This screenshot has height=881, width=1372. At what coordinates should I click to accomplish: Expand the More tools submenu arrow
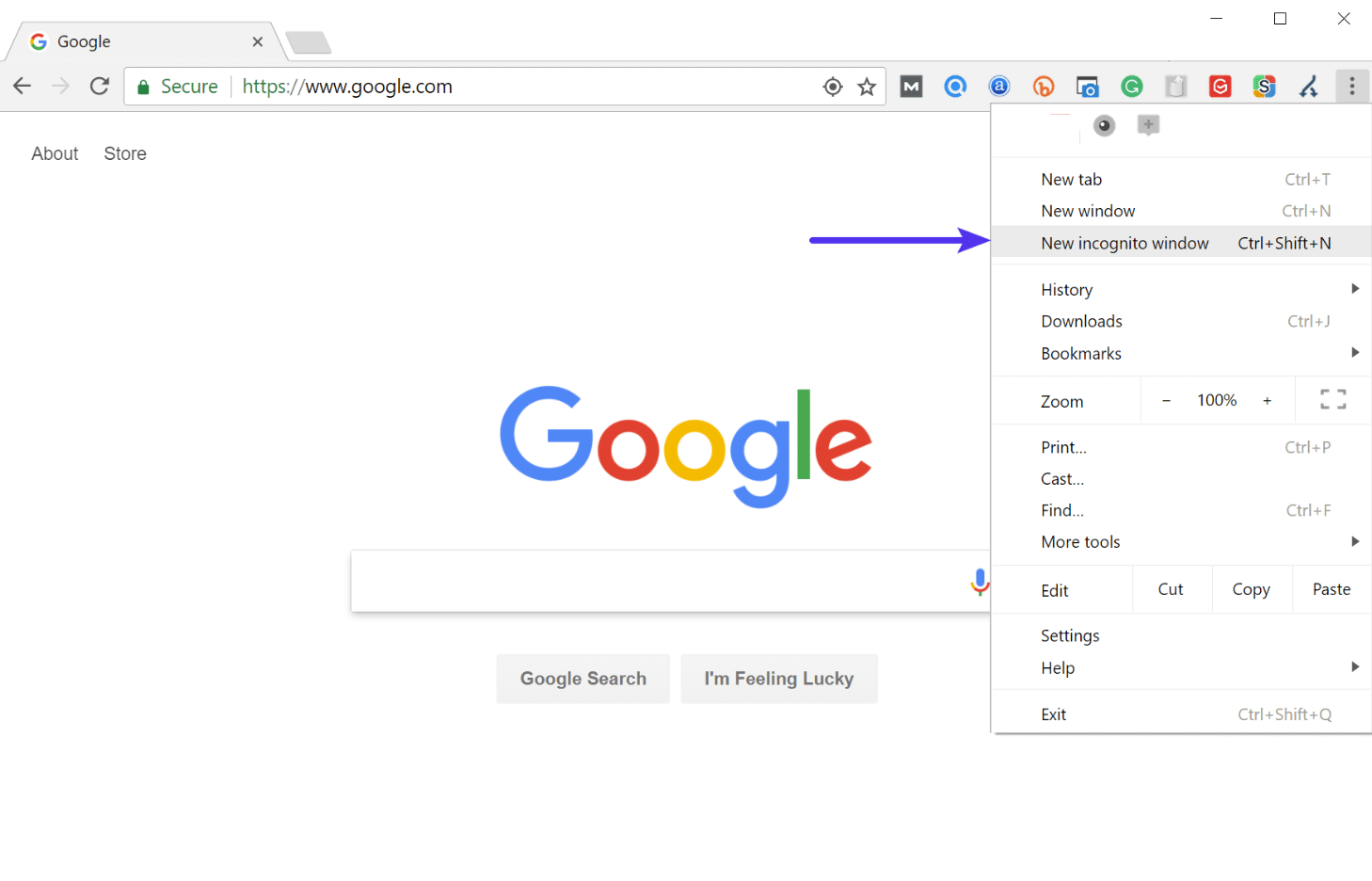point(1355,541)
